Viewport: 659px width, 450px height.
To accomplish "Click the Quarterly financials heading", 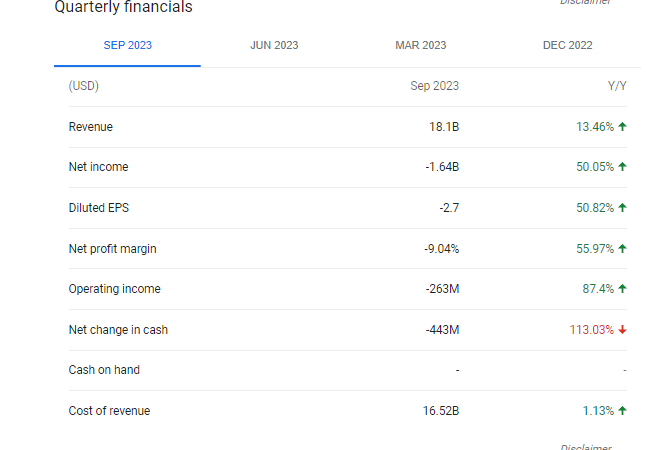I will click(x=124, y=8).
